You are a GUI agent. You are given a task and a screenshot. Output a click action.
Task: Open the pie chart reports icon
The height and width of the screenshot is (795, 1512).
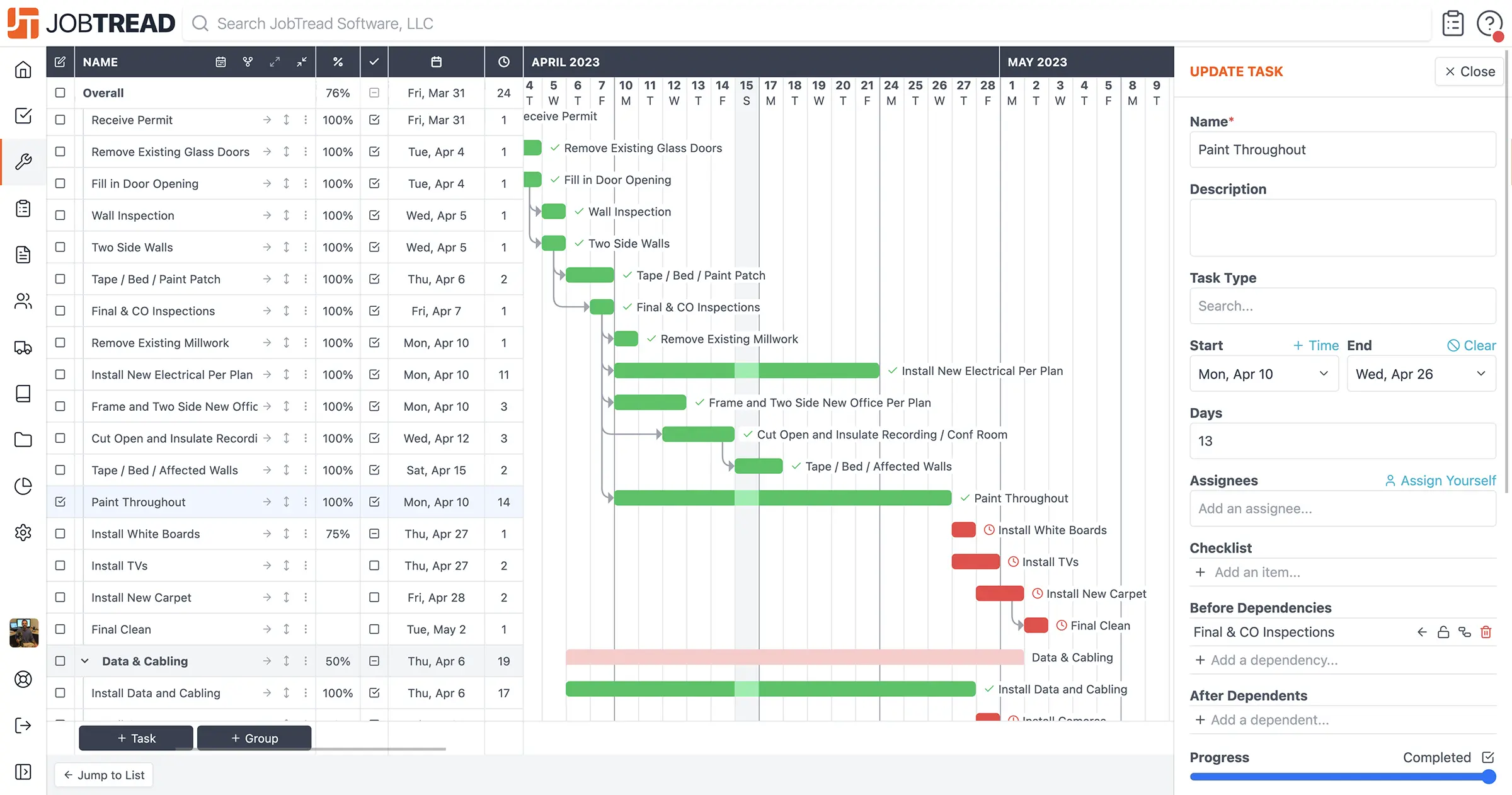coord(23,486)
